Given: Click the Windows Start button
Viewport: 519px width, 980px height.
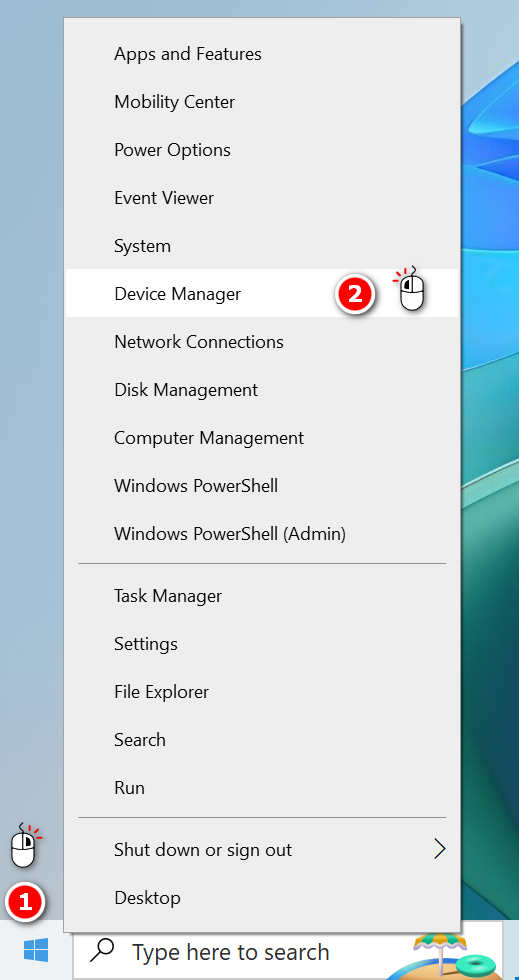Looking at the screenshot, I should (36, 952).
